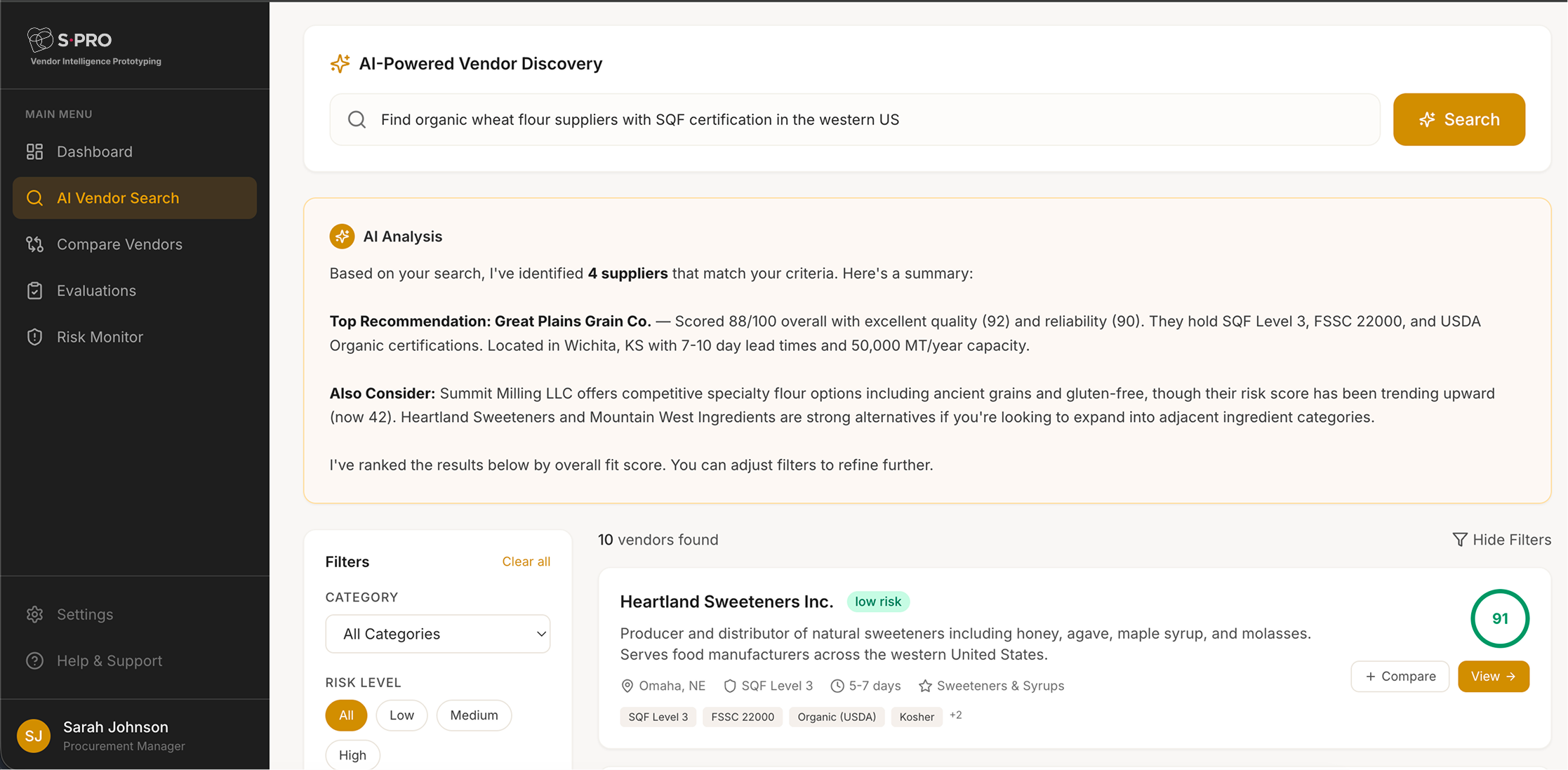Select the High risk level filter

click(352, 755)
